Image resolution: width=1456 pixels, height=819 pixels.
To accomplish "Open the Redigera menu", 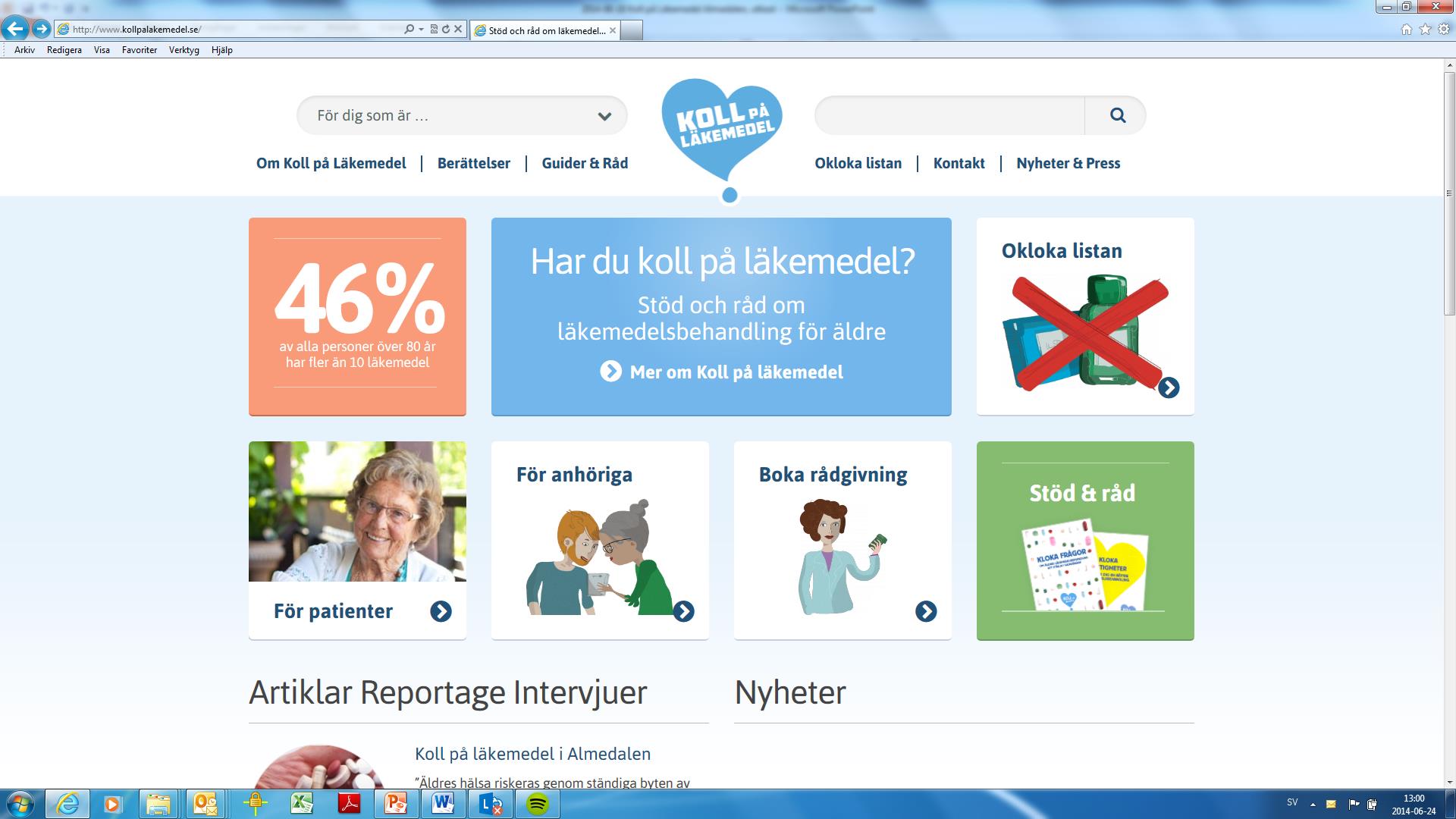I will (64, 50).
